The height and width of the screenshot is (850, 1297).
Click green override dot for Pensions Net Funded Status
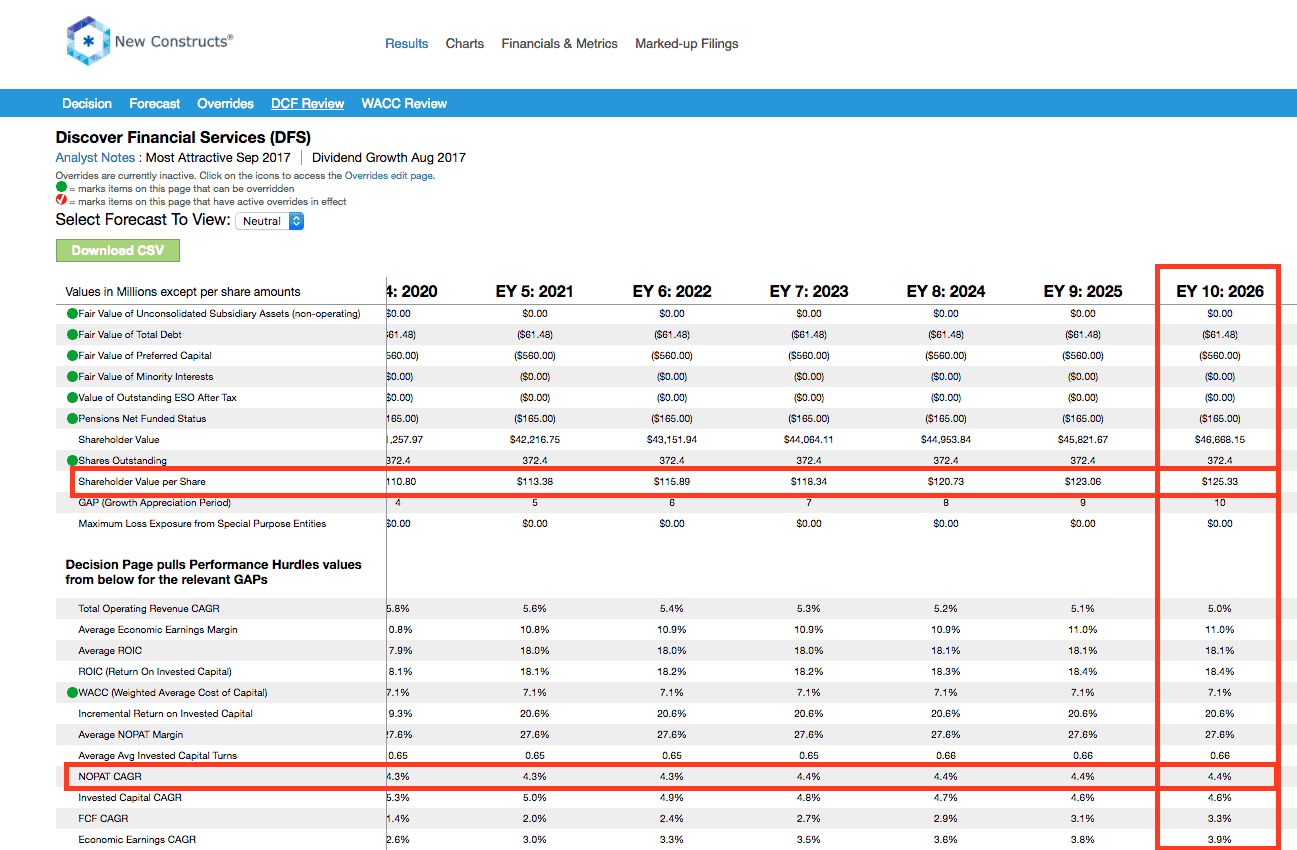pos(72,419)
